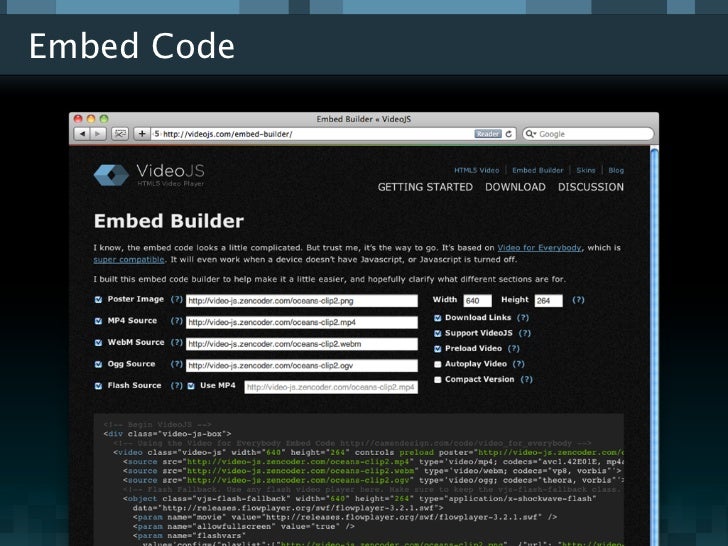
Task: Click help question mark next to Height
Action: click(578, 300)
